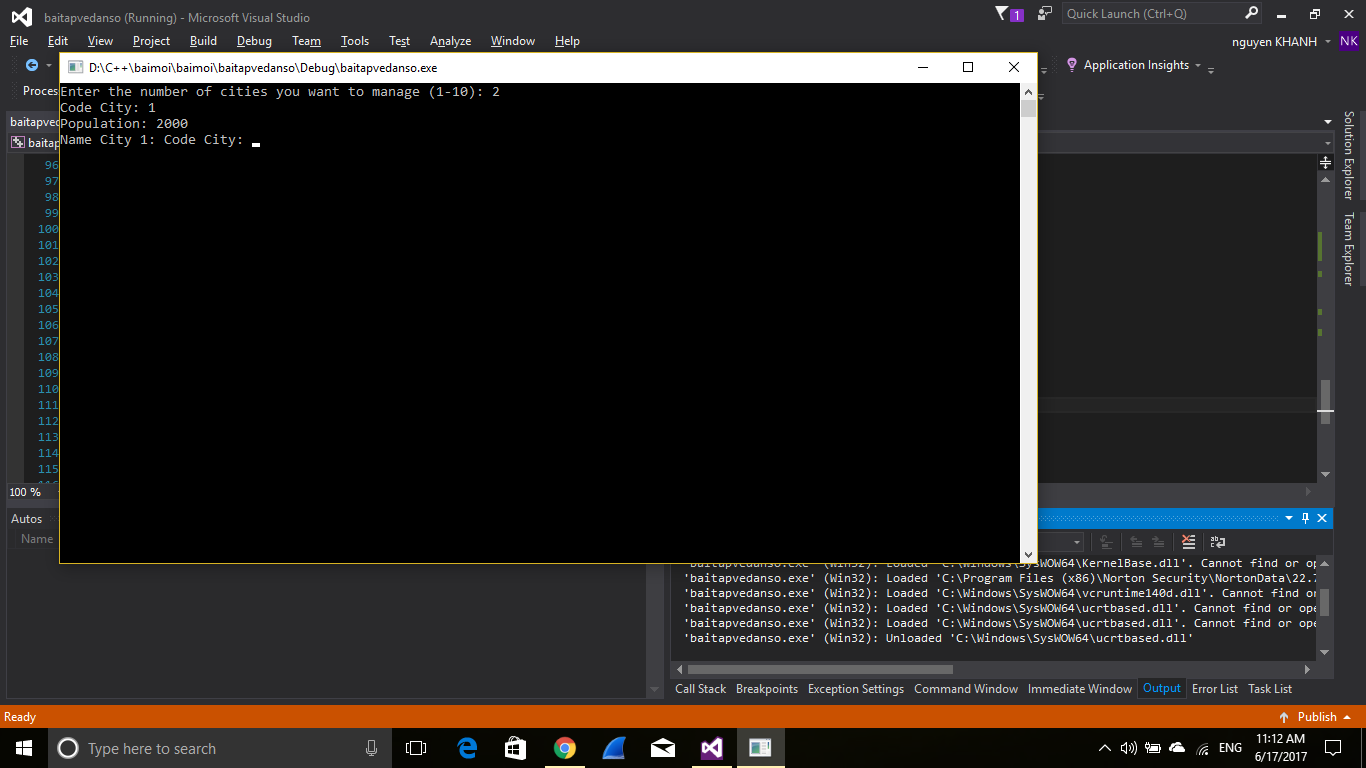This screenshot has width=1366, height=768.
Task: Click the Visual Studio taskbar icon
Action: (x=711, y=748)
